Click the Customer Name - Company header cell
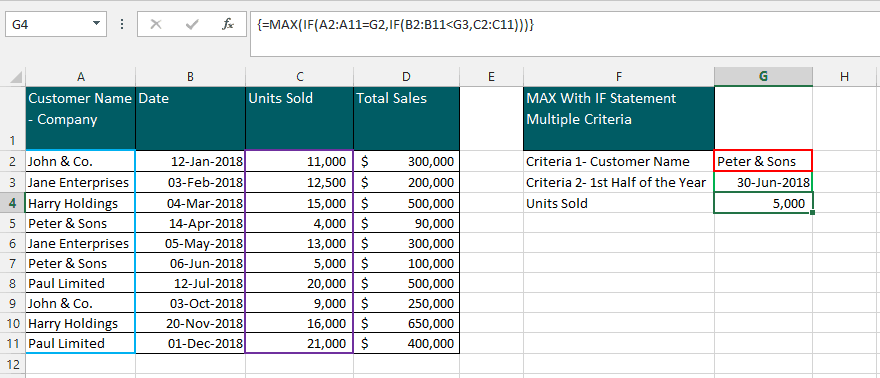 (x=80, y=118)
